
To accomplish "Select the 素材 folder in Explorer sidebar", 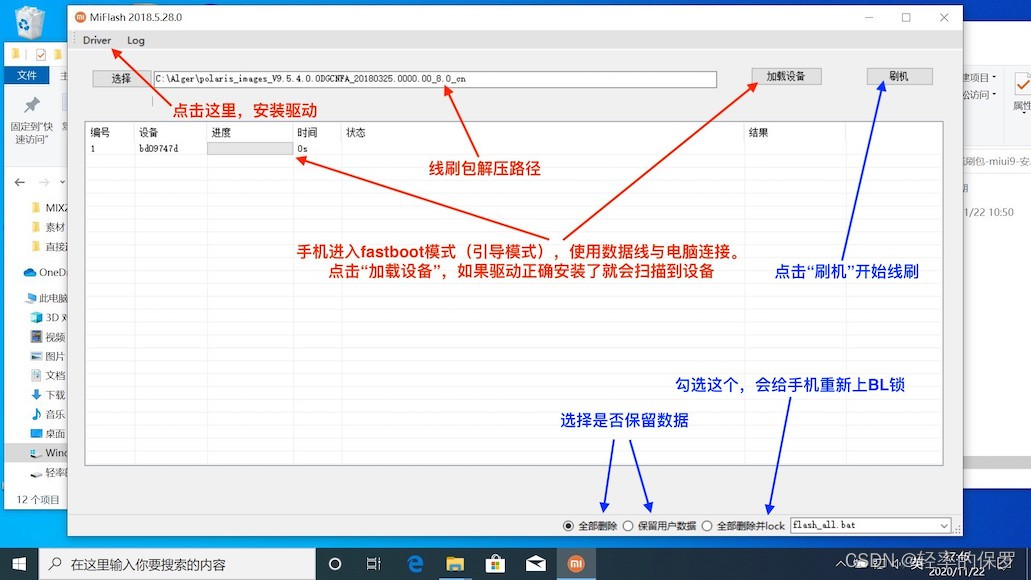I will pyautogui.click(x=49, y=227).
